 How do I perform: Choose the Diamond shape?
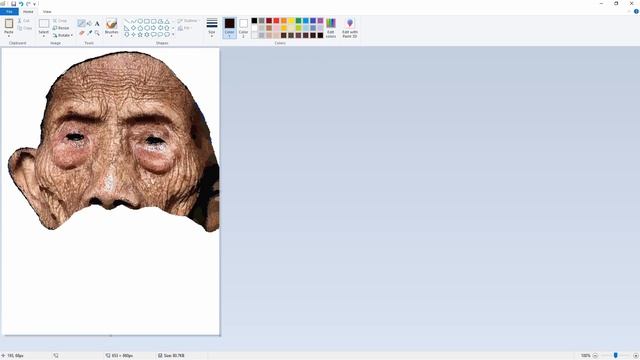tap(133, 28)
